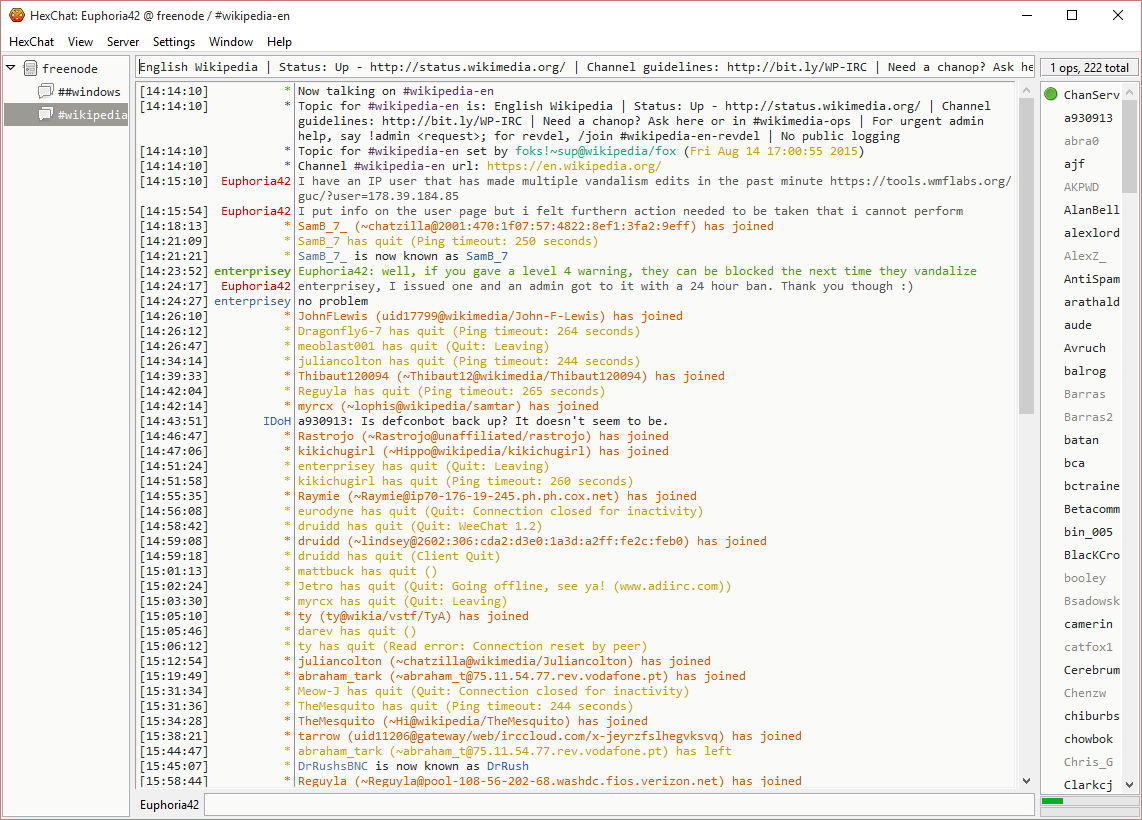Viewport: 1142px width, 820px height.
Task: Select batan in the user list
Action: (x=1081, y=440)
